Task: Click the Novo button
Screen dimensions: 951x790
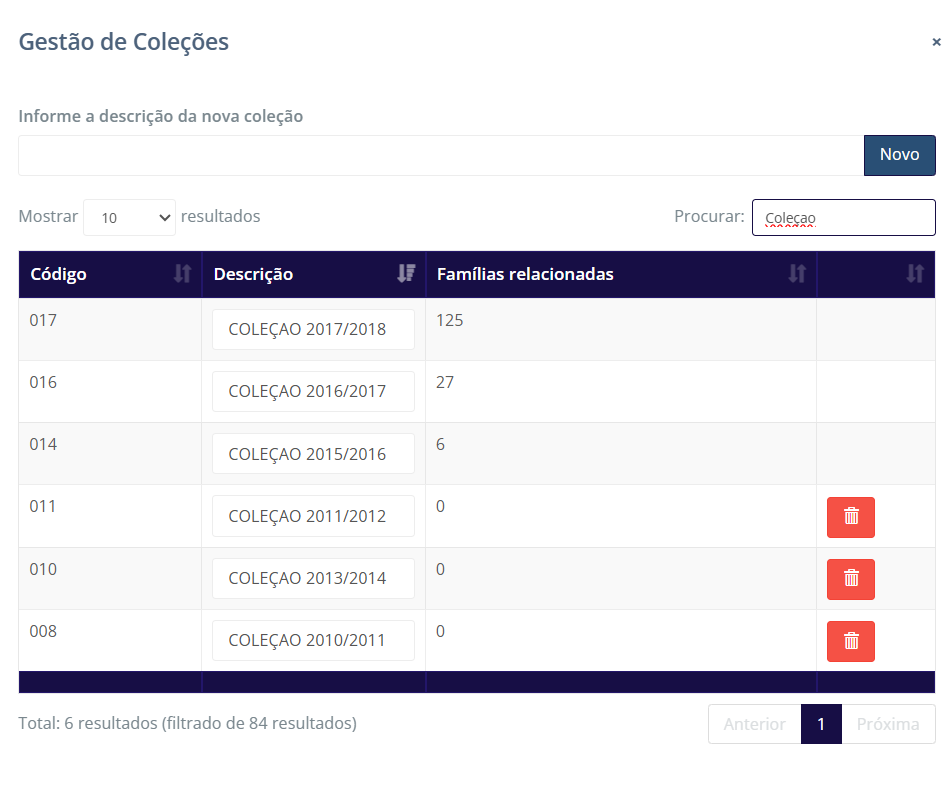Action: click(899, 155)
